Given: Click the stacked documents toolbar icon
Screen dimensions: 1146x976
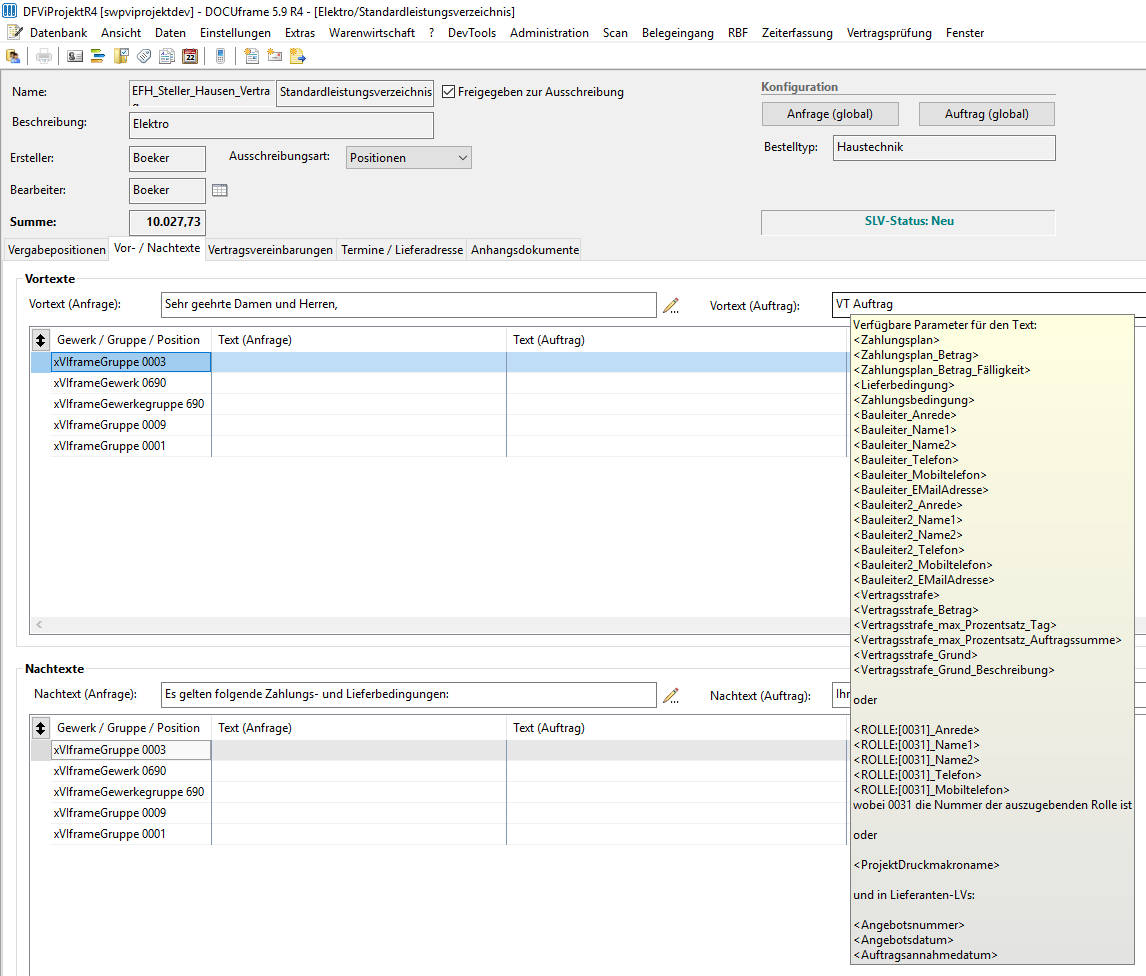Looking at the screenshot, I should tap(167, 56).
